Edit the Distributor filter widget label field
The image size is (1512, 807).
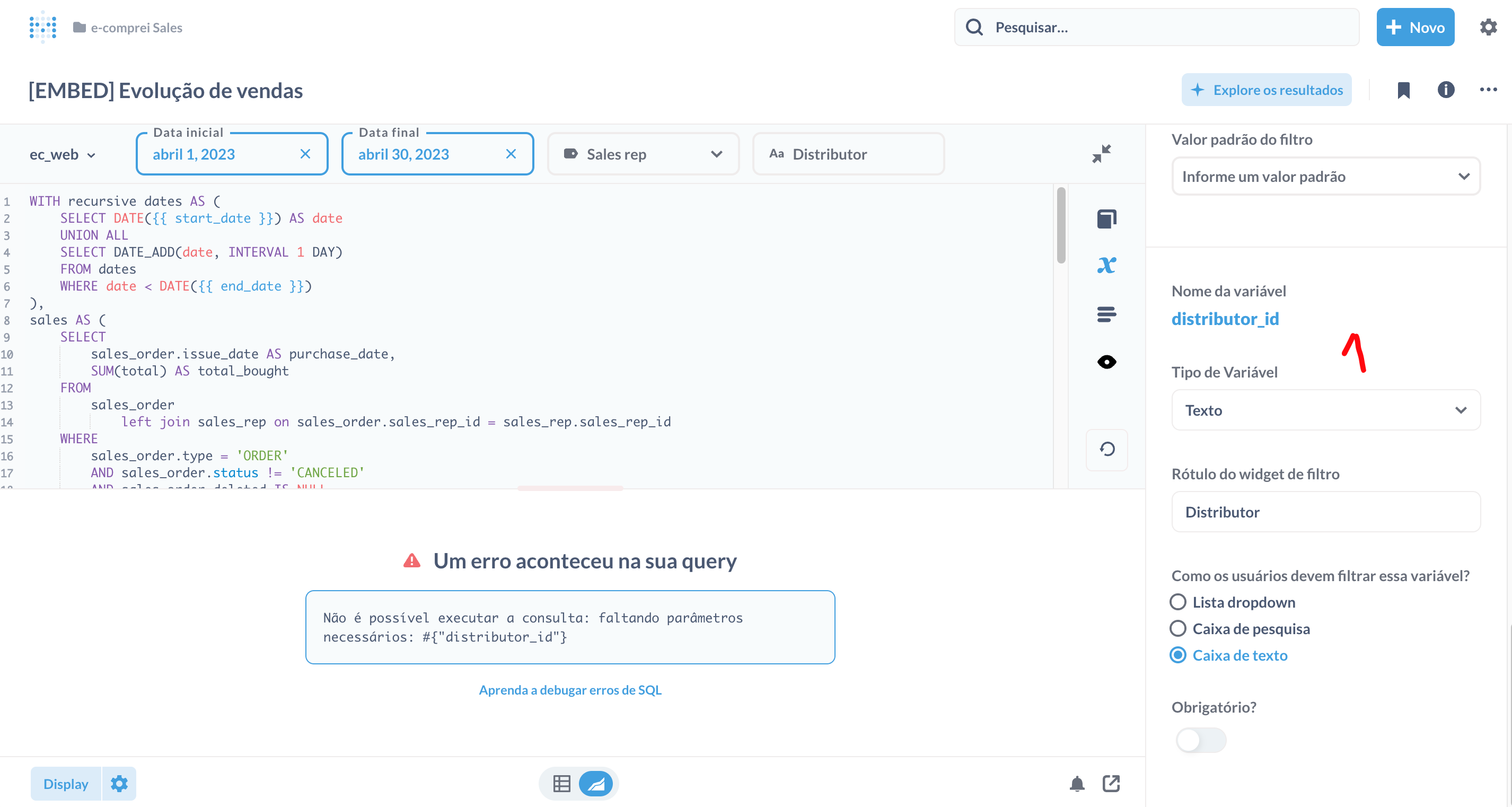(1325, 511)
